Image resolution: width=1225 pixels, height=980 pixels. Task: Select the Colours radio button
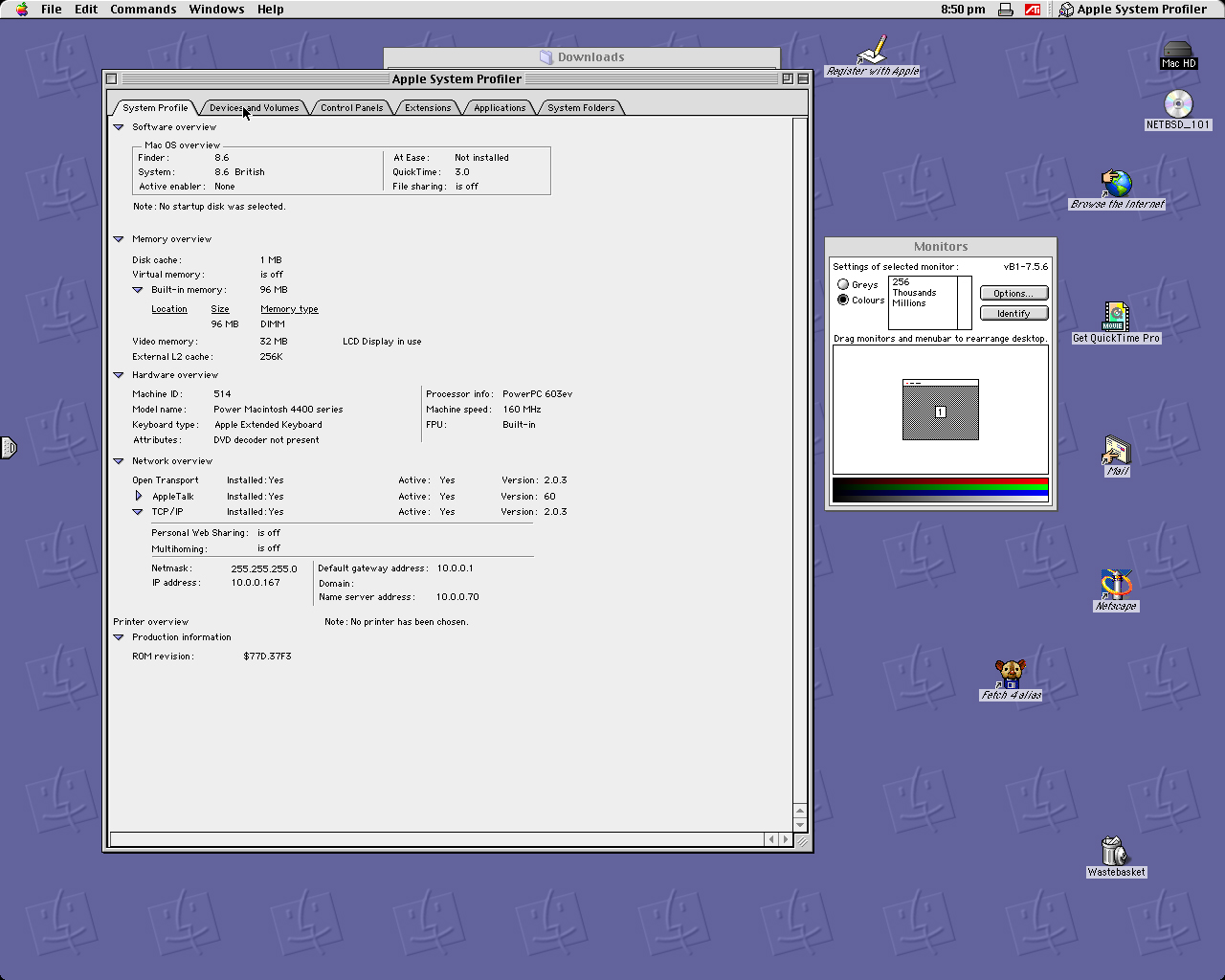(x=843, y=300)
